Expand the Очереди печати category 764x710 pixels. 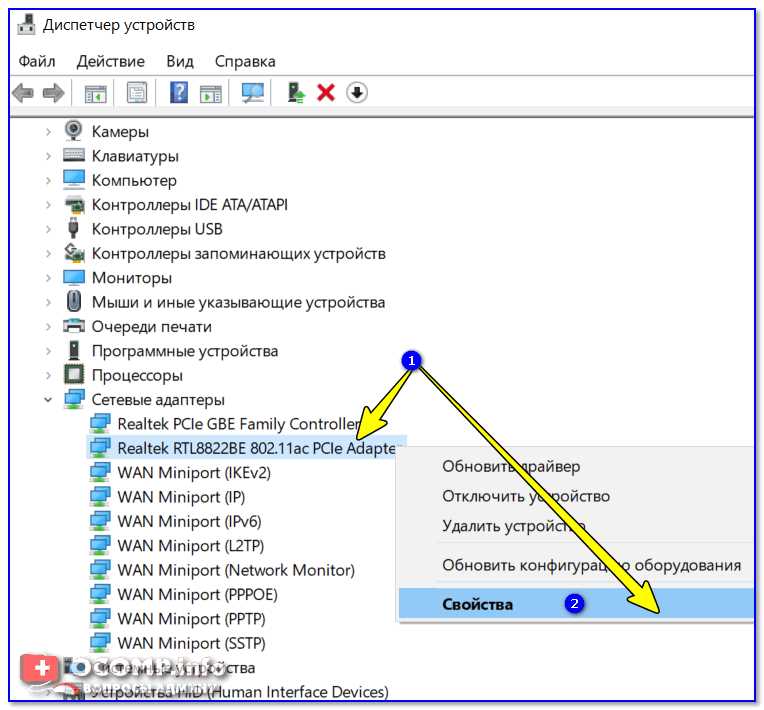[x=48, y=326]
